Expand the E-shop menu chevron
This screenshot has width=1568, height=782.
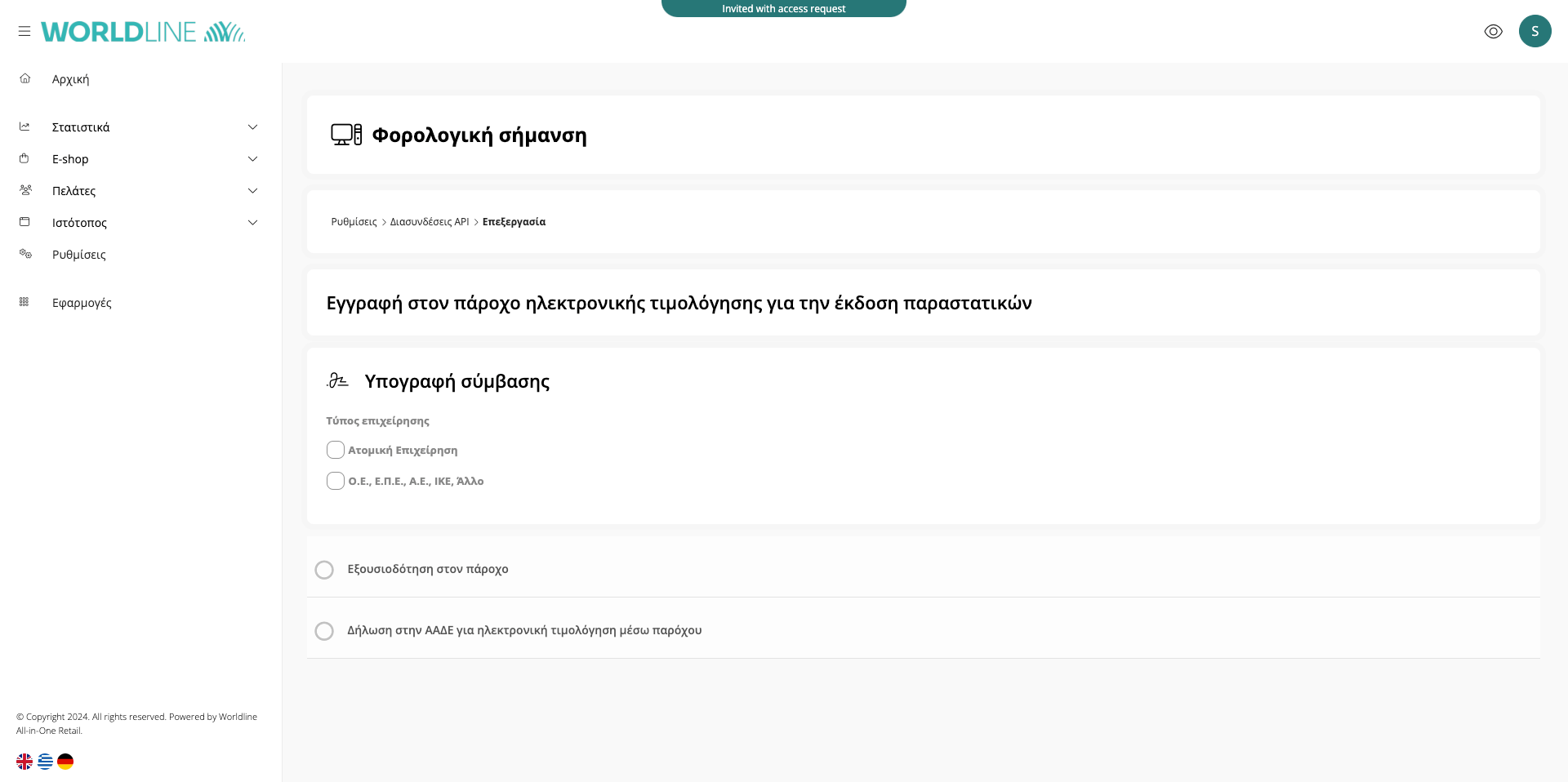tap(252, 159)
